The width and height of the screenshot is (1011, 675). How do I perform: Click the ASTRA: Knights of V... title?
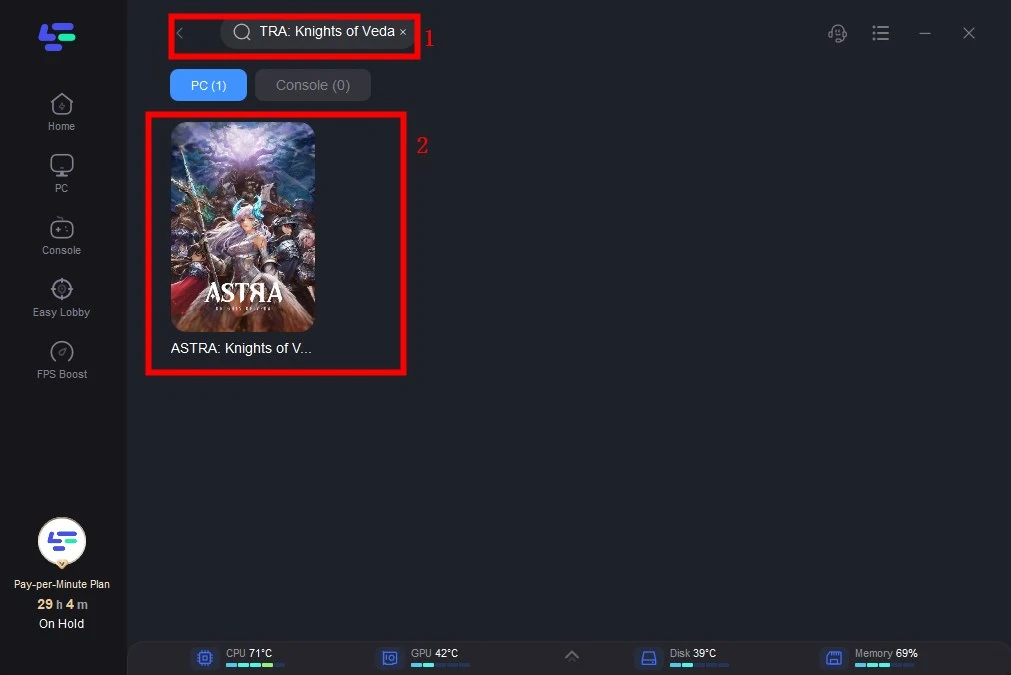click(242, 348)
